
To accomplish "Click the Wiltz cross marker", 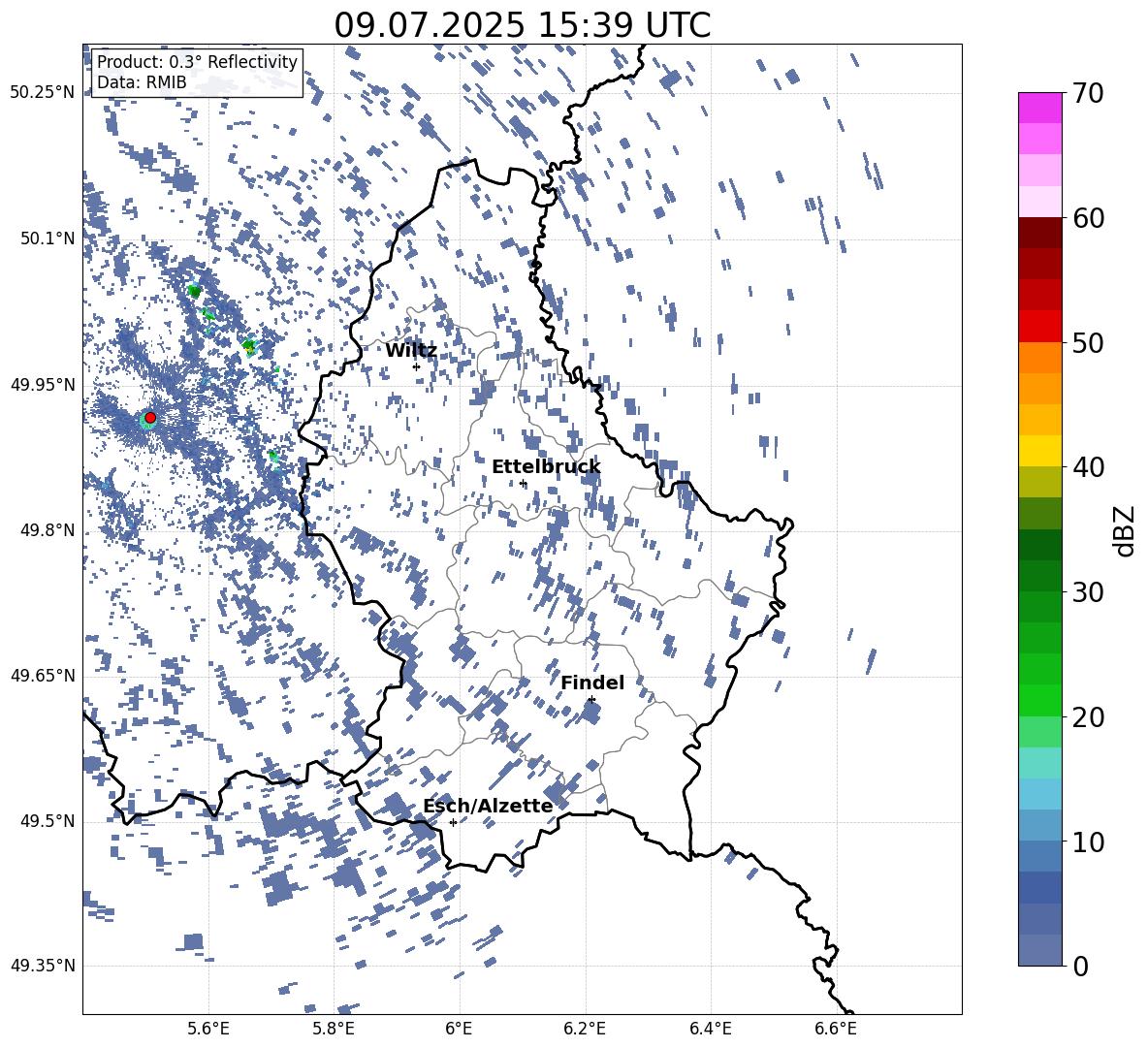I will click(416, 366).
